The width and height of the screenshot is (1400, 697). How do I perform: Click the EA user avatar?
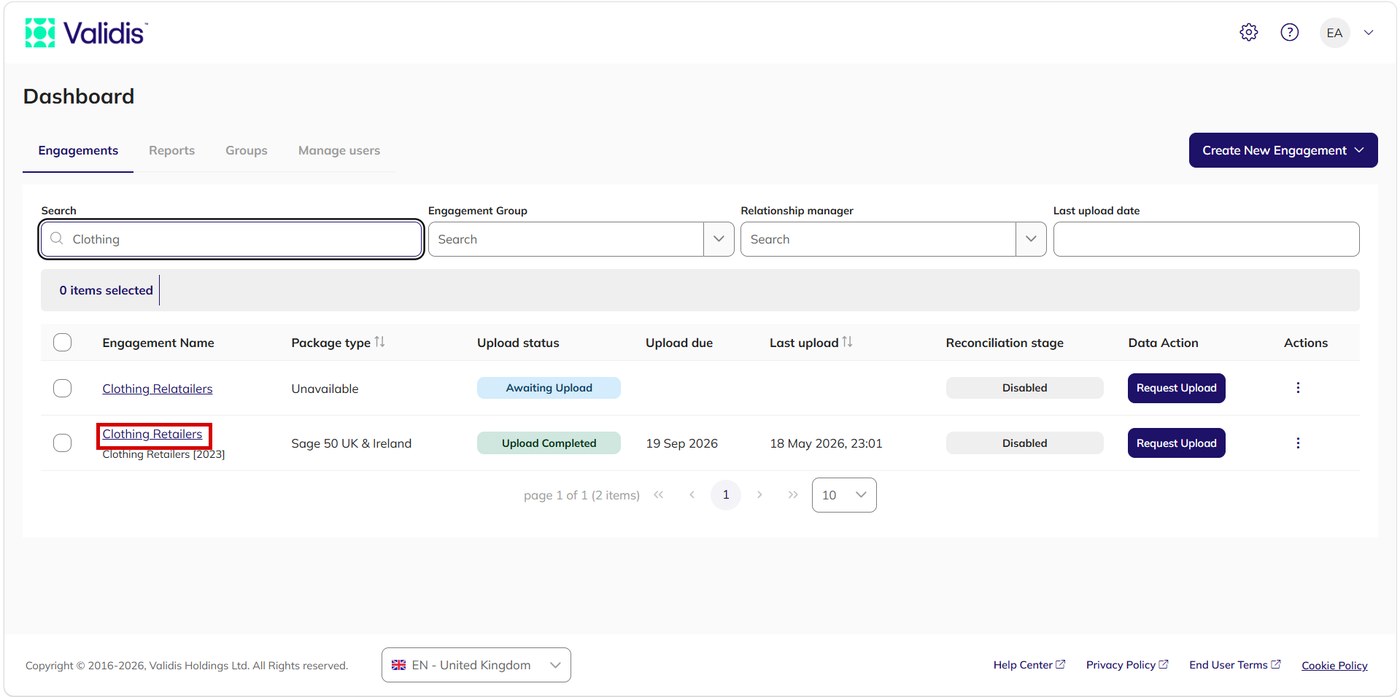(x=1334, y=33)
